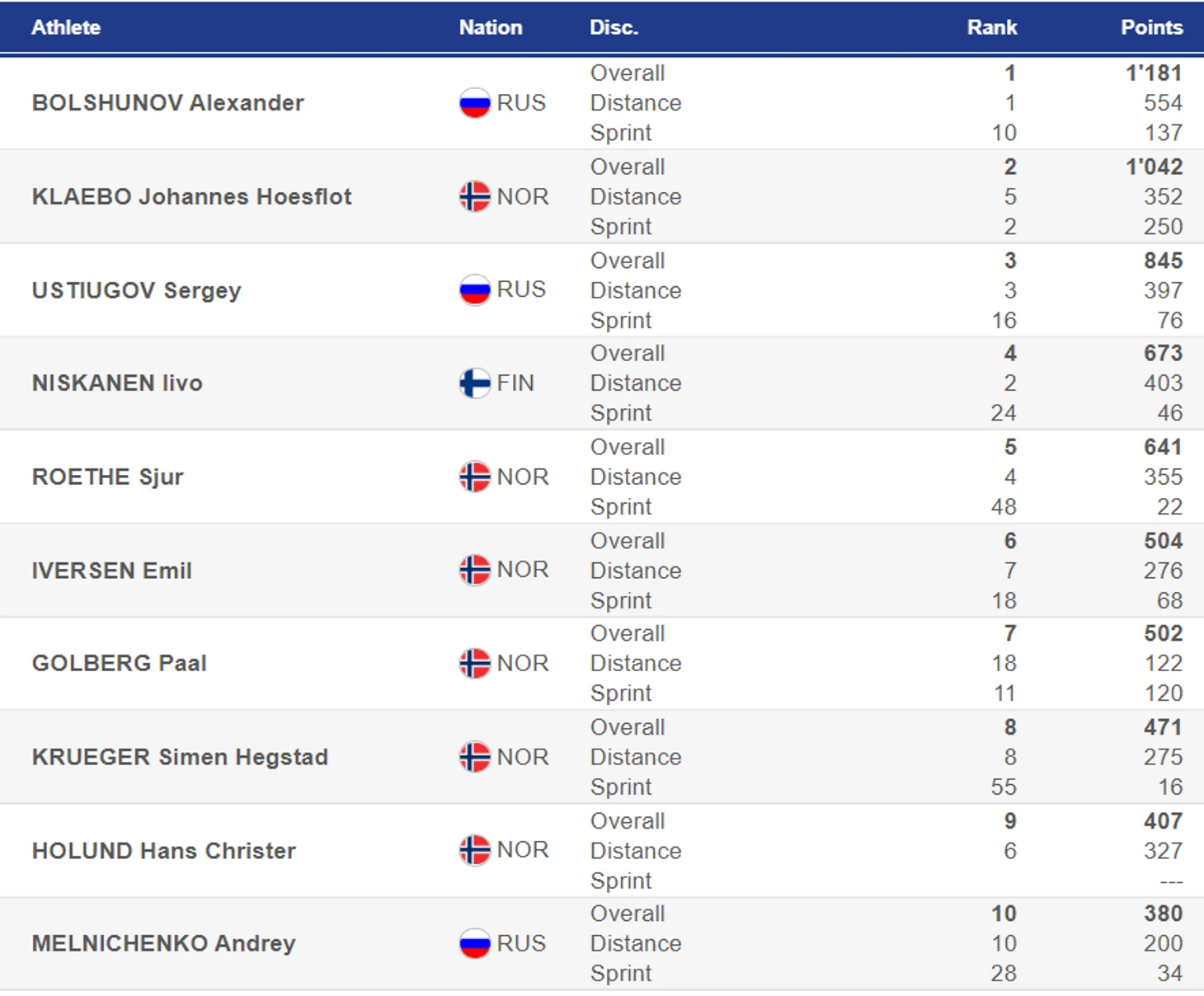Open athlete profile for BOLSHUNOV Alexander
The width and height of the screenshot is (1204, 996).
click(168, 103)
